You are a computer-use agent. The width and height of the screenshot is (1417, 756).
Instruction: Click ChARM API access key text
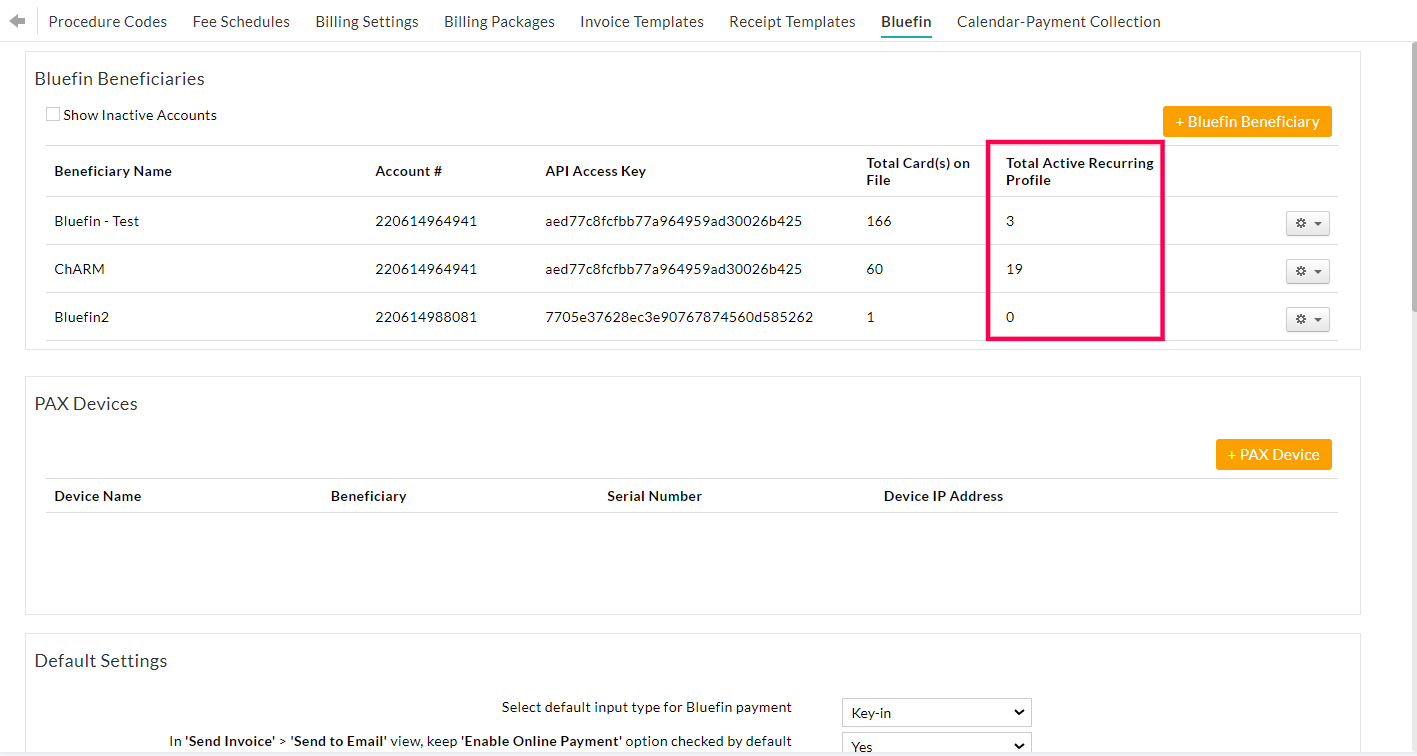pos(673,269)
